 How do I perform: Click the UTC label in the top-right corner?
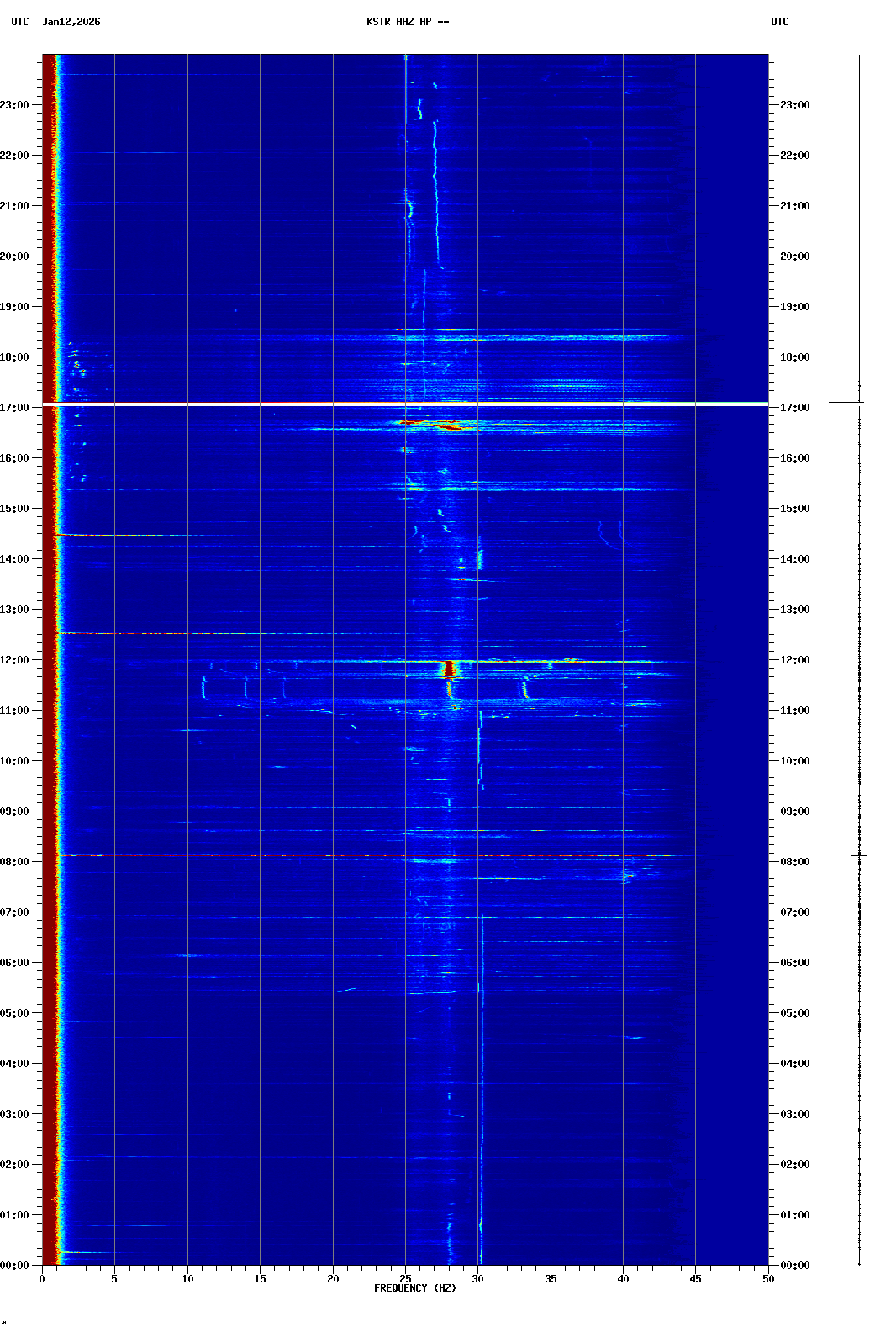click(x=779, y=22)
